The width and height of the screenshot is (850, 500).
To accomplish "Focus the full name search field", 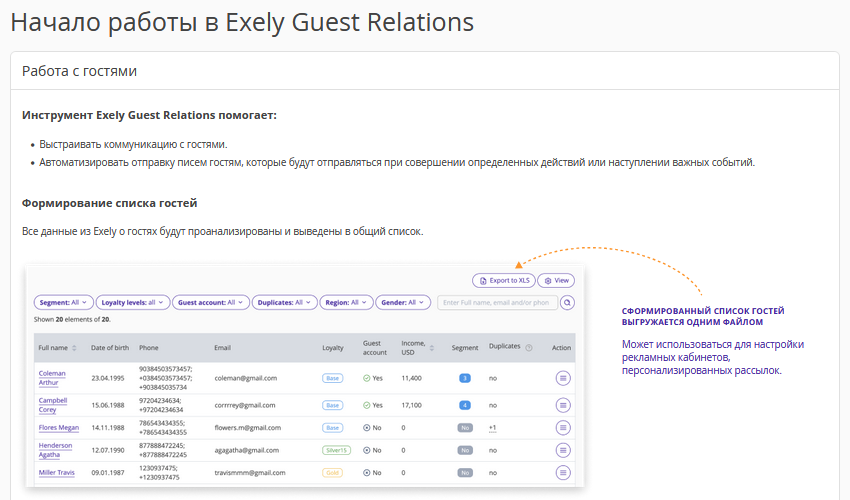I will tap(496, 302).
